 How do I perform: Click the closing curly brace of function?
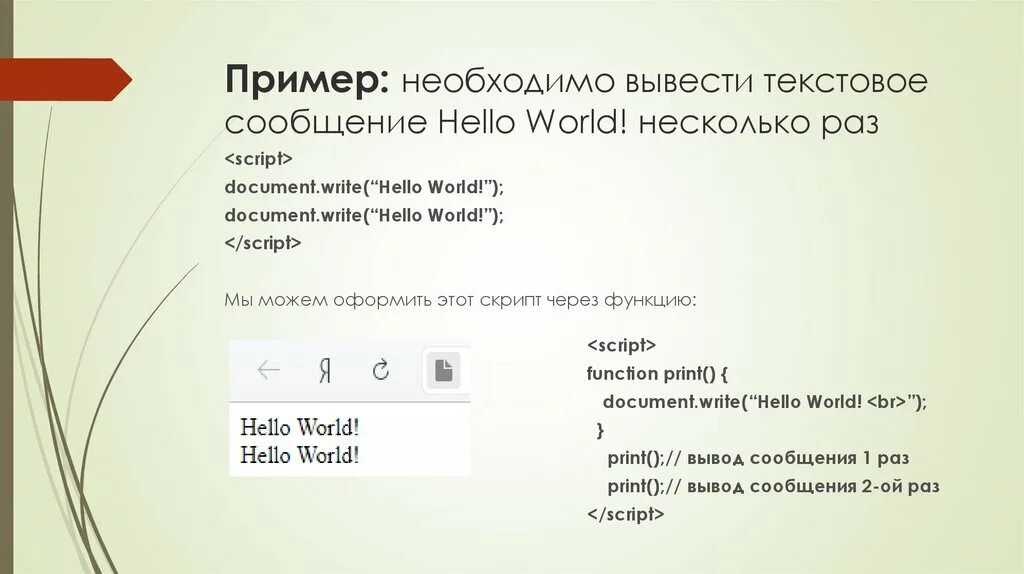tap(600, 430)
